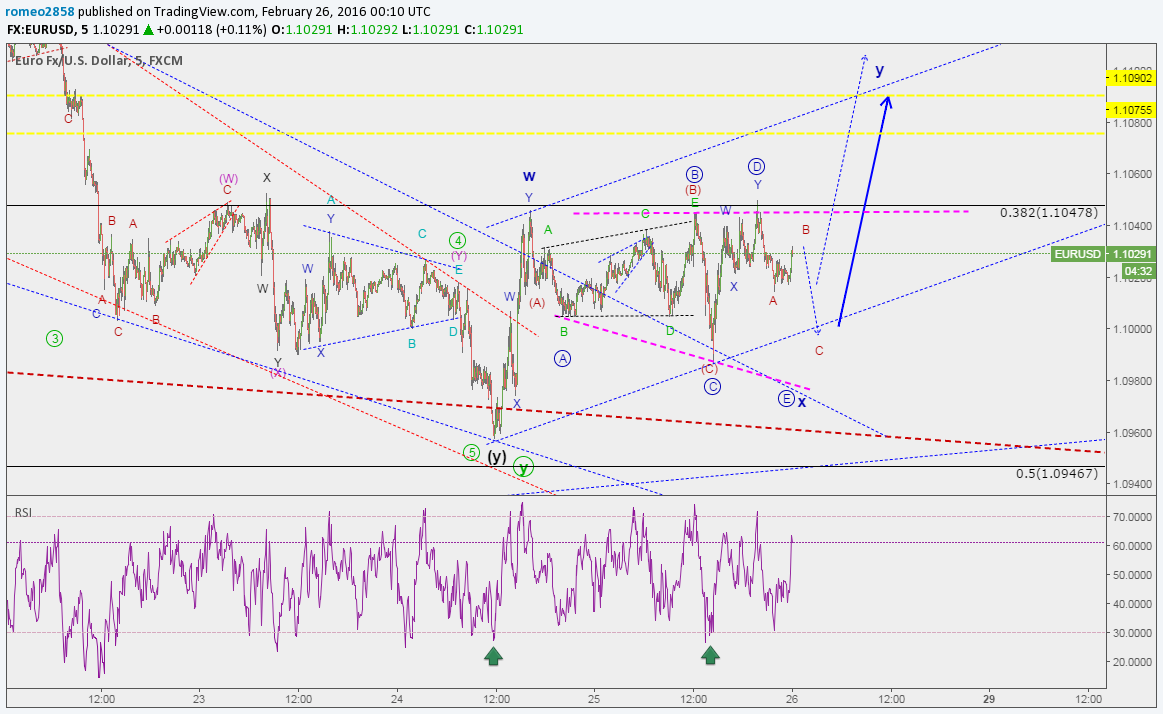Click the 30.0000 RSI axis value

tap(1132, 633)
